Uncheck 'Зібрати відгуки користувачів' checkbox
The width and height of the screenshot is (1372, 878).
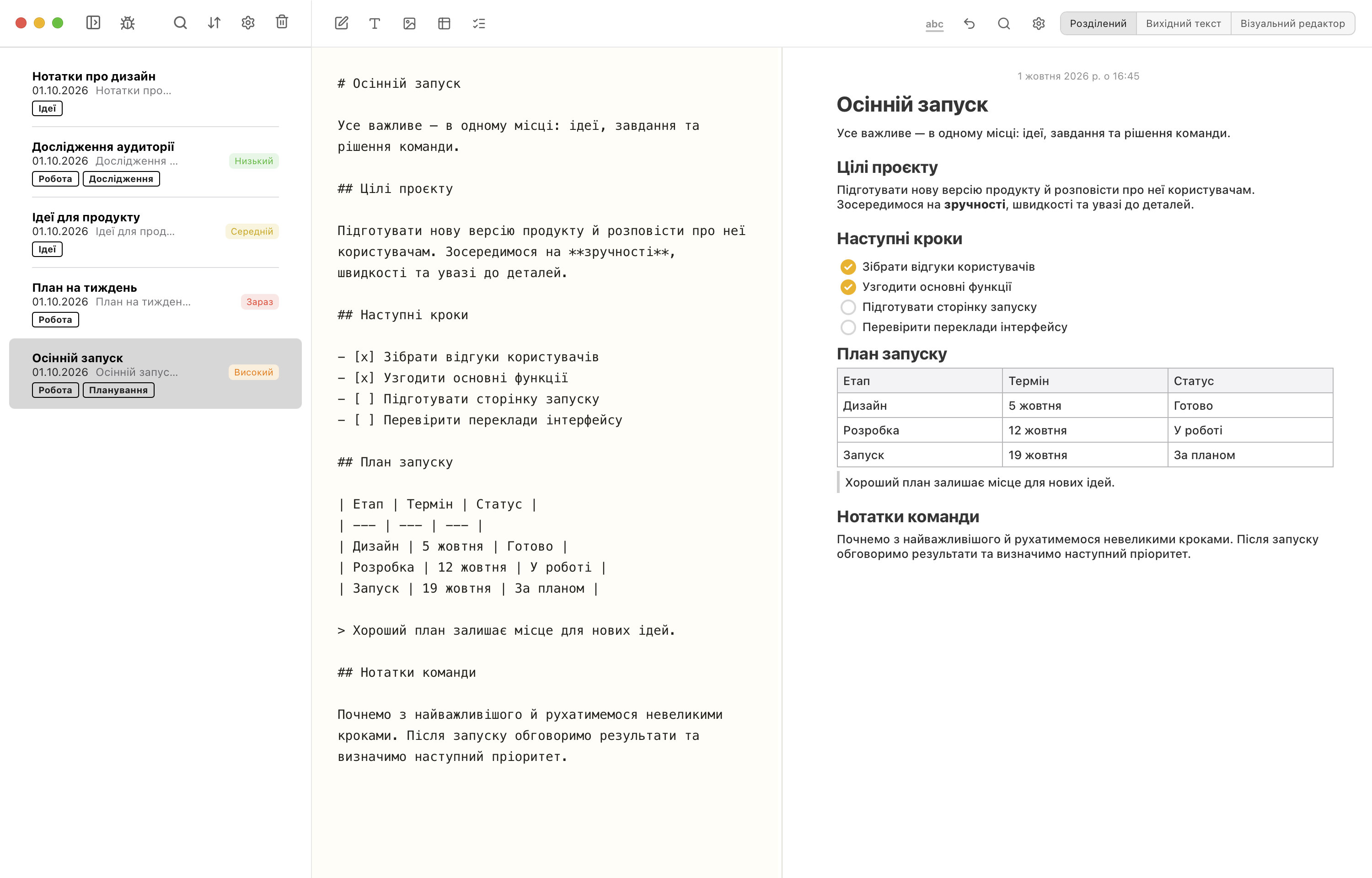[848, 267]
